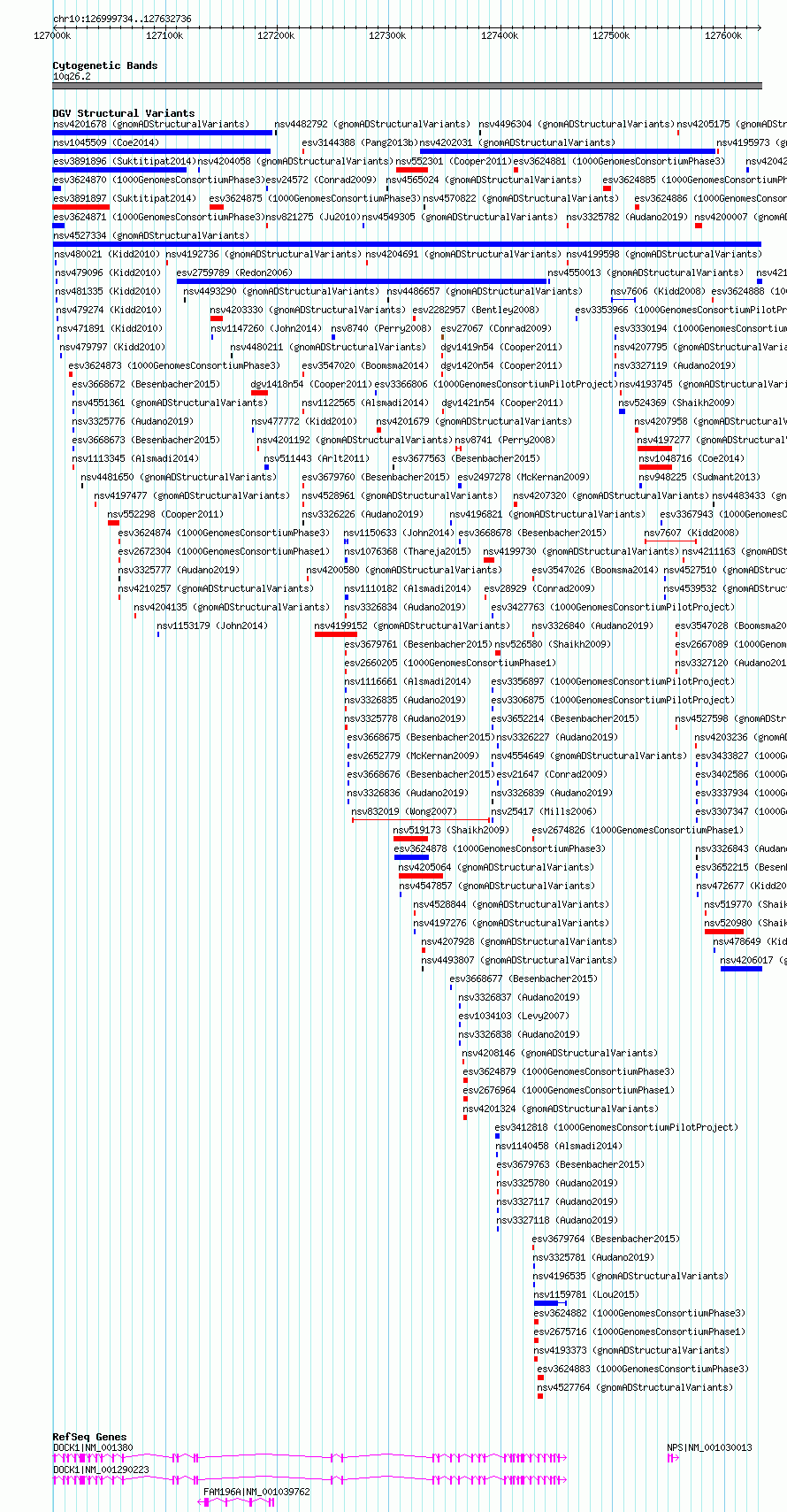
Task: Click gene FAM196A|NM_001039762 label
Action: 256,1492
